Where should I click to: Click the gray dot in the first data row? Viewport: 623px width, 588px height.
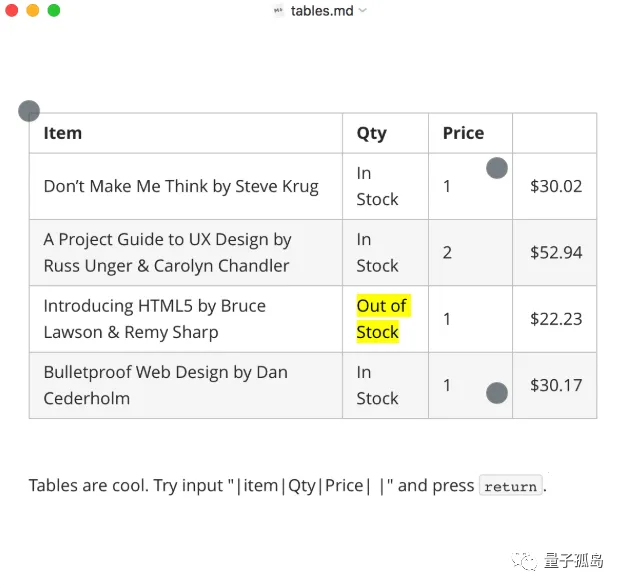(496, 168)
